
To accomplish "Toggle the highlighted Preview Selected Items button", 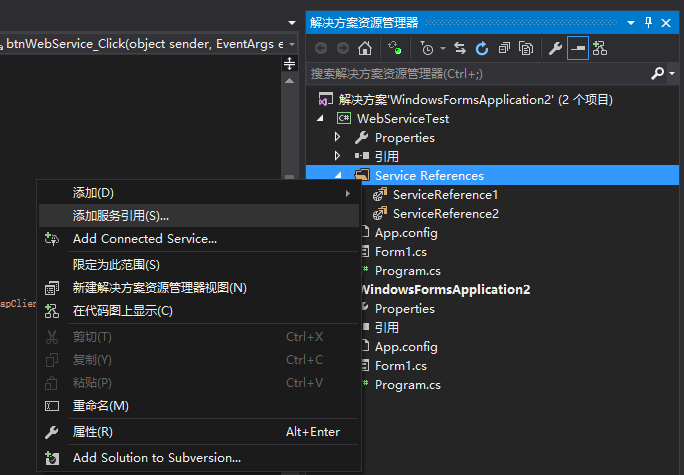I will click(578, 48).
